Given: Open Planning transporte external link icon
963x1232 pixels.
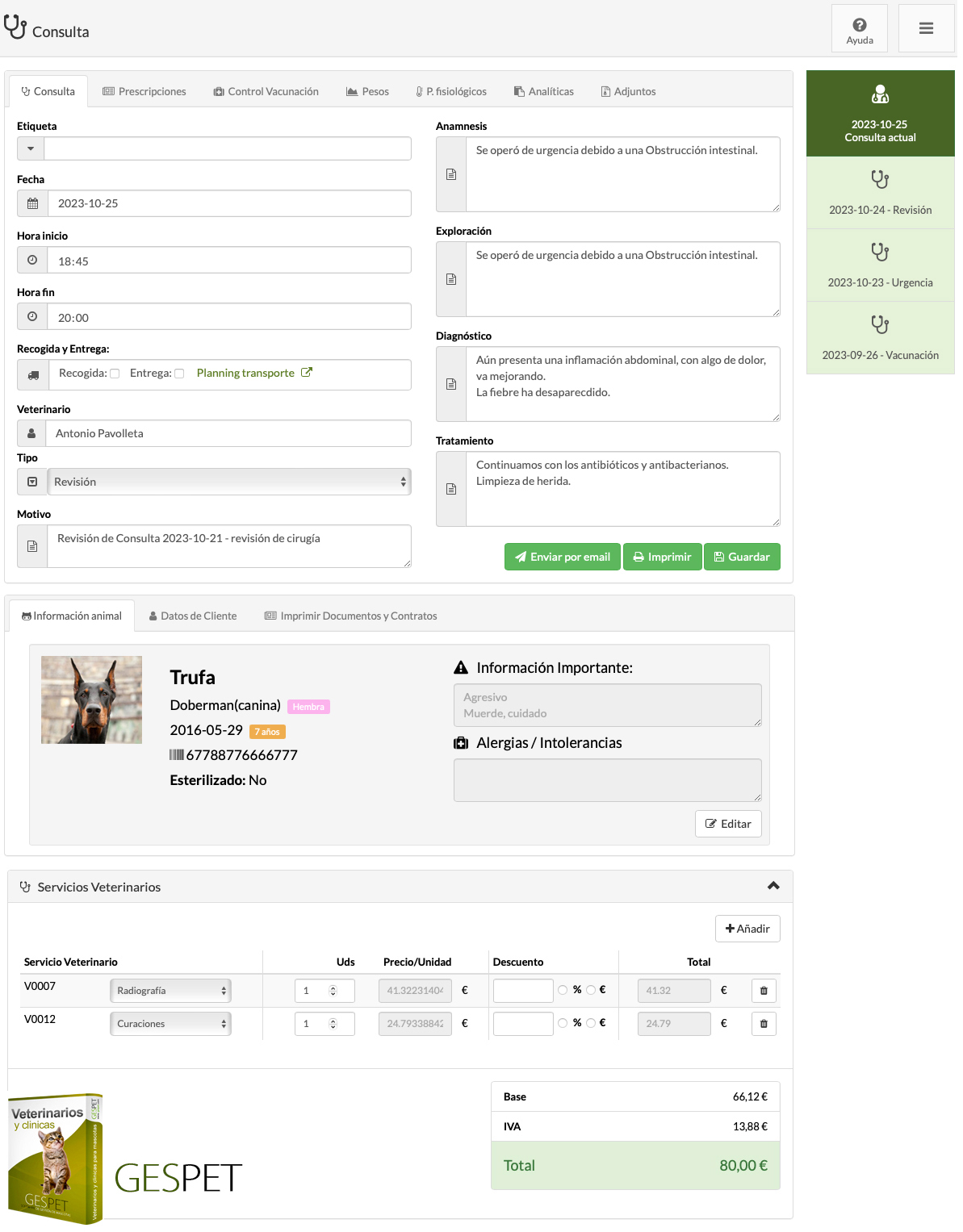Looking at the screenshot, I should point(307,373).
